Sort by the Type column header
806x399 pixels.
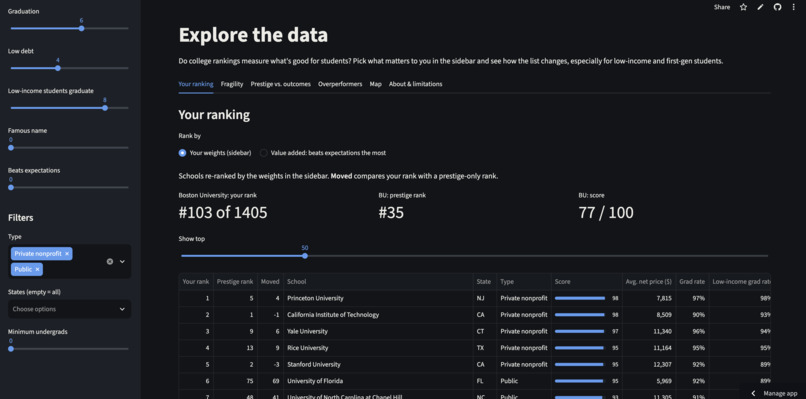tap(524, 282)
